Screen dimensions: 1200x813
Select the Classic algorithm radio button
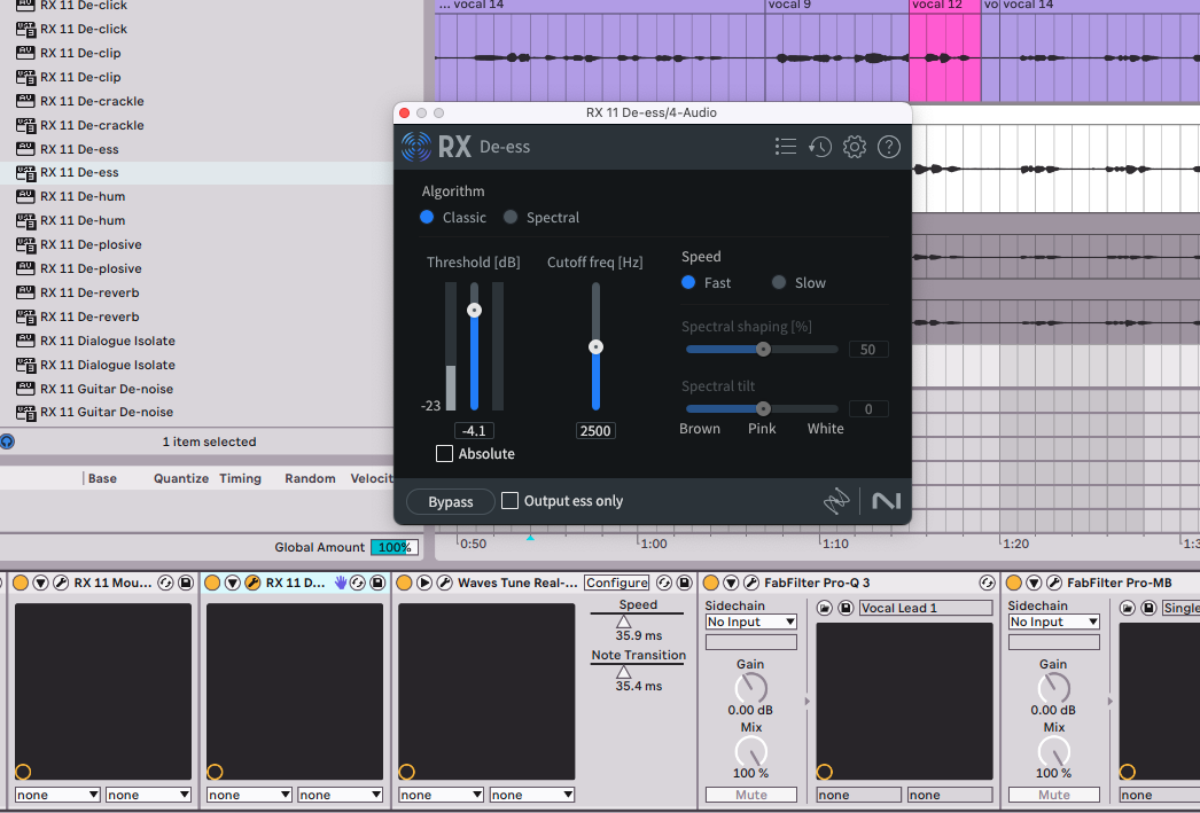click(x=427, y=217)
